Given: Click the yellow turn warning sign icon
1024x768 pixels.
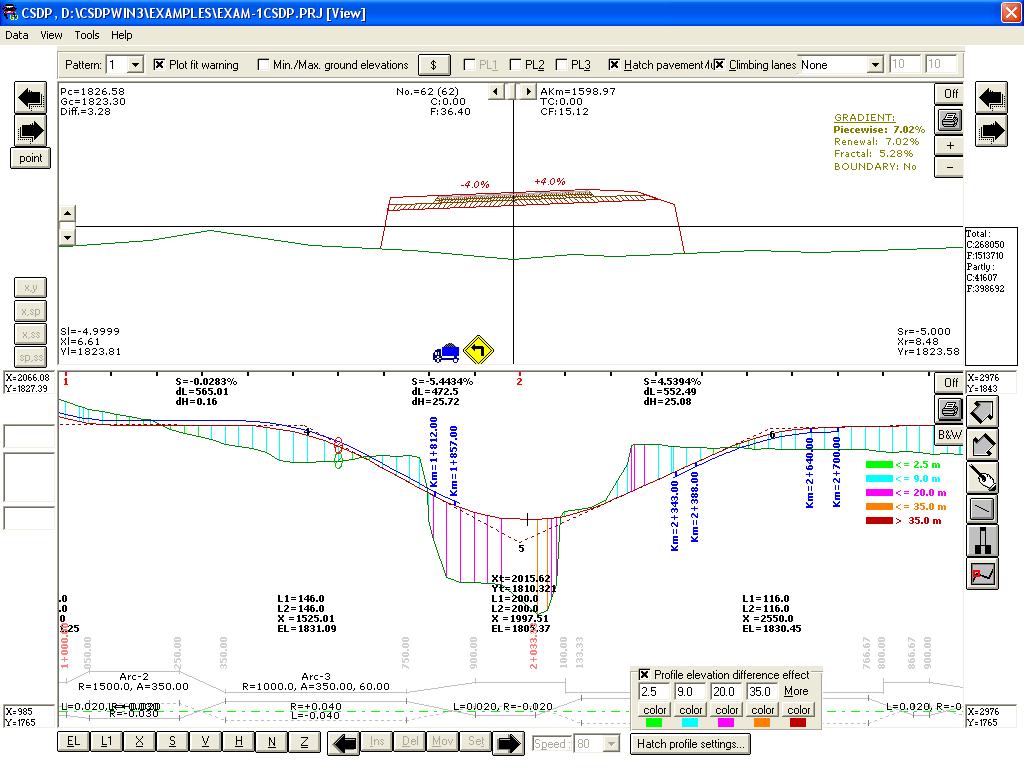Looking at the screenshot, I should (x=478, y=350).
